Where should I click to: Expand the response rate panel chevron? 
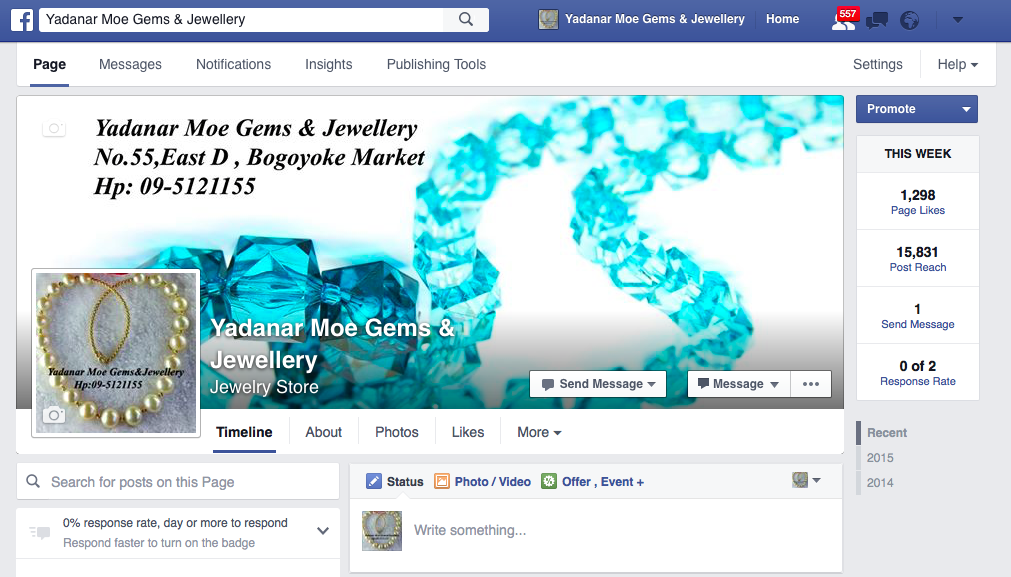coord(323,531)
